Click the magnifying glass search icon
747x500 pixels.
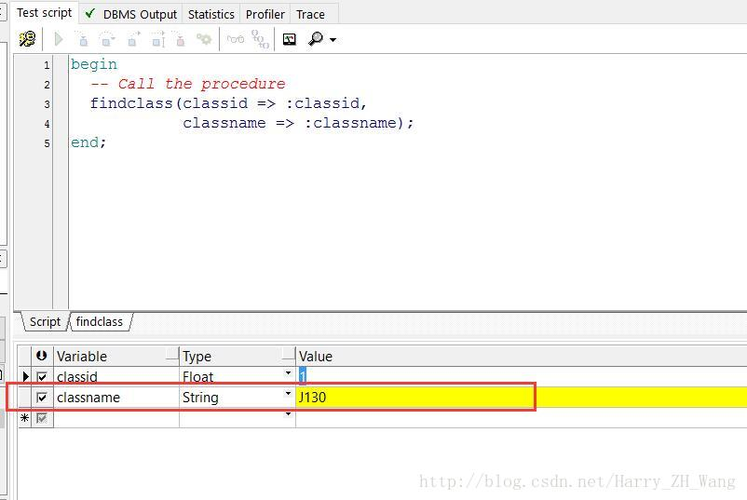316,39
